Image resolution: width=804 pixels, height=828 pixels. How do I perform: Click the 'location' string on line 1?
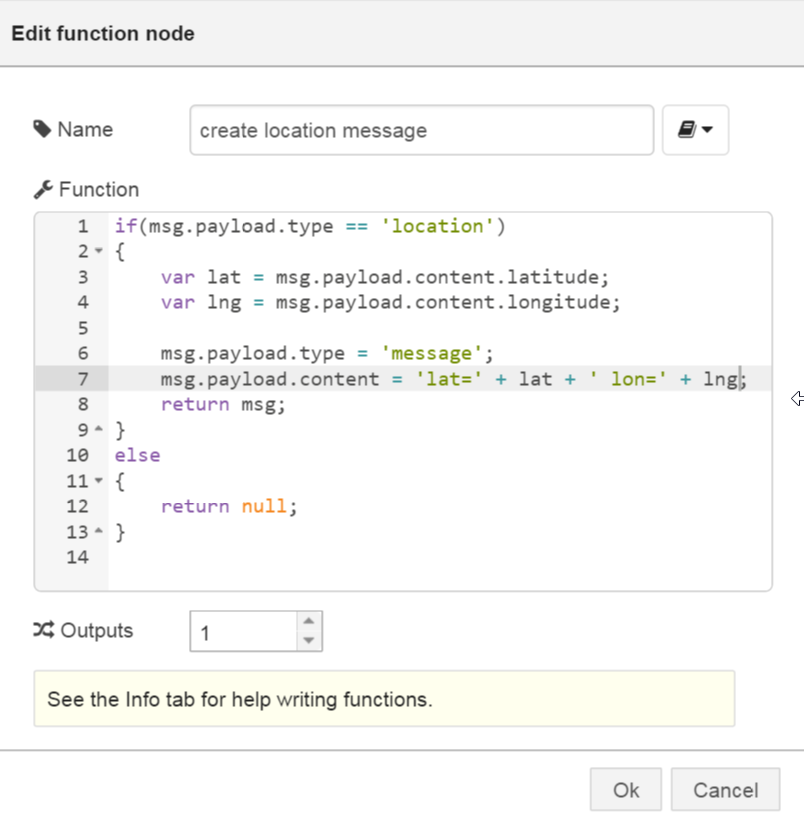pyautogui.click(x=438, y=226)
